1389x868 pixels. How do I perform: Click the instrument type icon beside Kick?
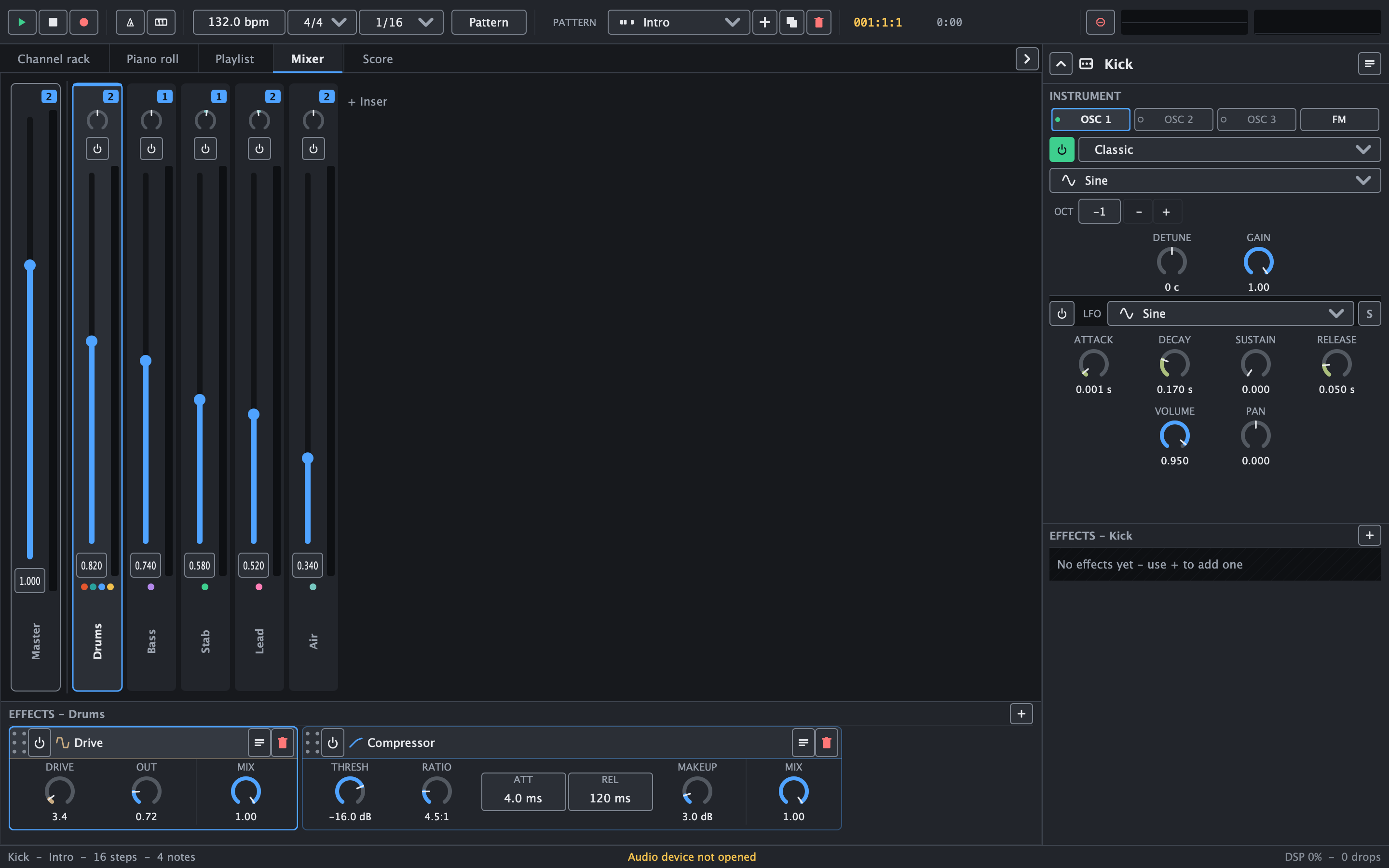[1086, 64]
